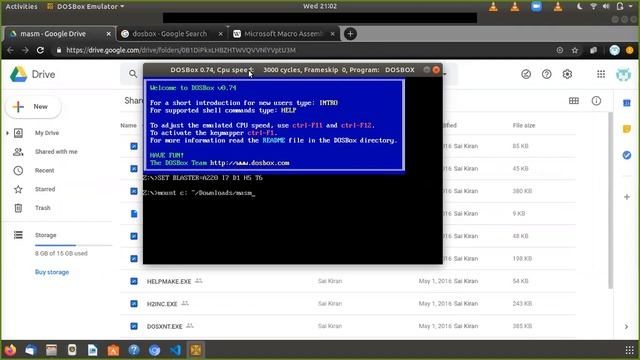Screen dimensions: 640x360
Task: Sort by the Name column header
Action: (x=129, y=125)
